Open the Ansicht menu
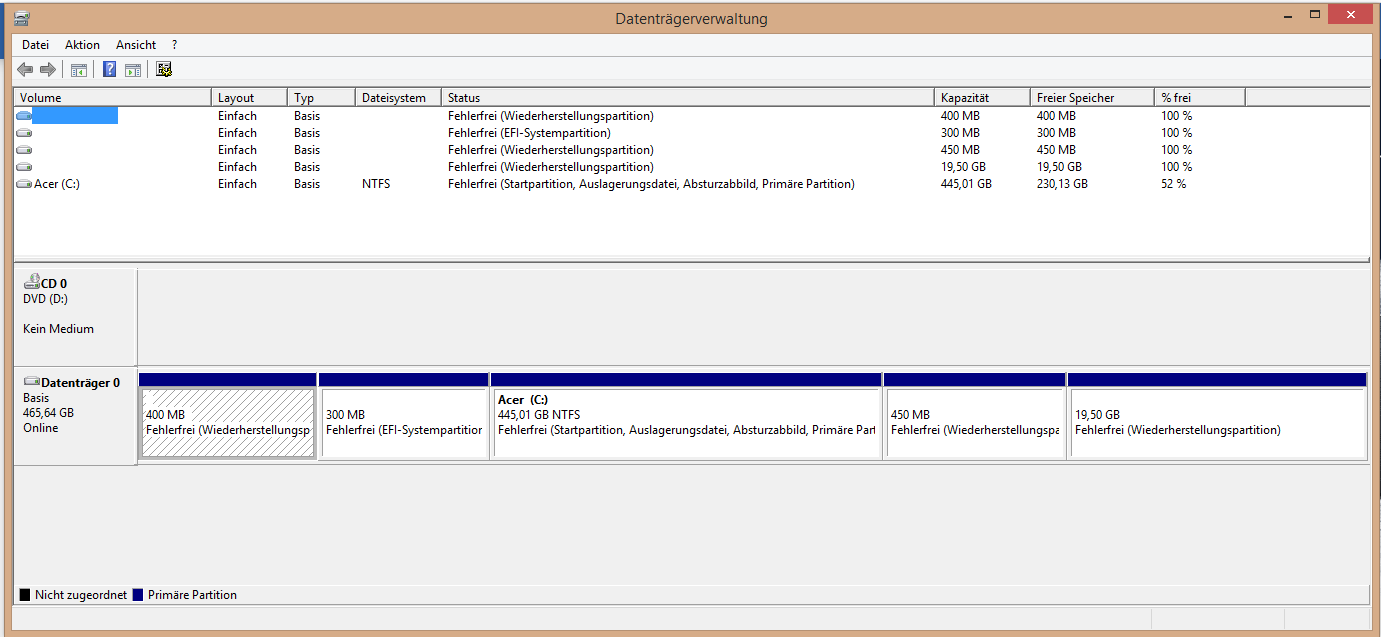Viewport: 1381px width, 637px height. tap(136, 45)
